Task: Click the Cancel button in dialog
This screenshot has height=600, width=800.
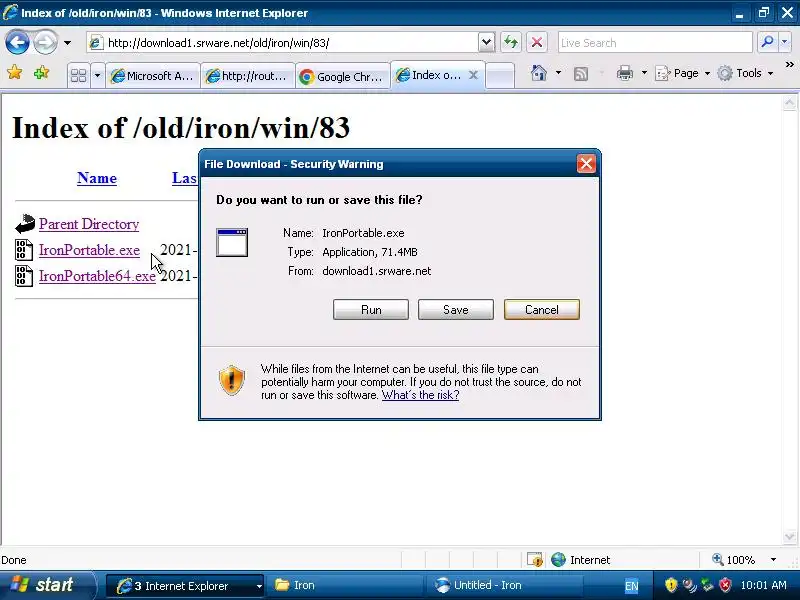Action: pos(542,310)
